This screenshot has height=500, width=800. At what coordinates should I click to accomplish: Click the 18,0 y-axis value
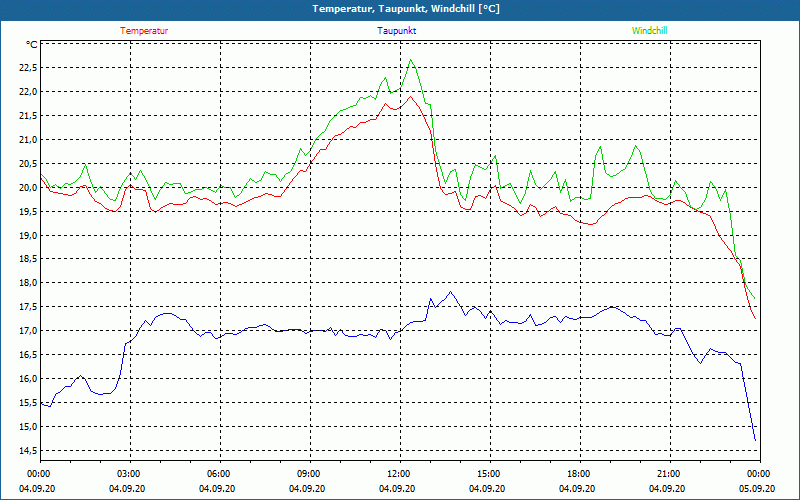[28, 283]
